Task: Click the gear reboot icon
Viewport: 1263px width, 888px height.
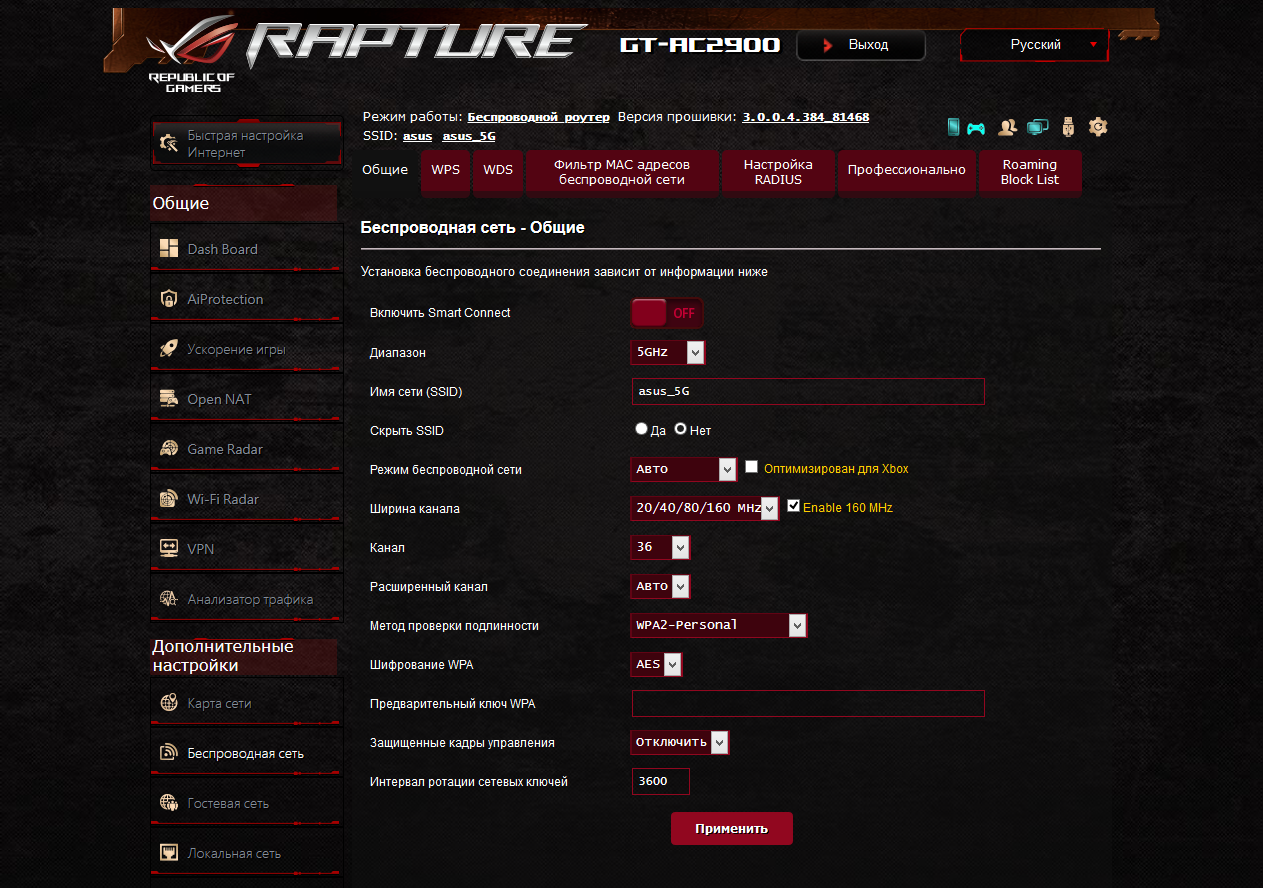Action: pos(1098,127)
